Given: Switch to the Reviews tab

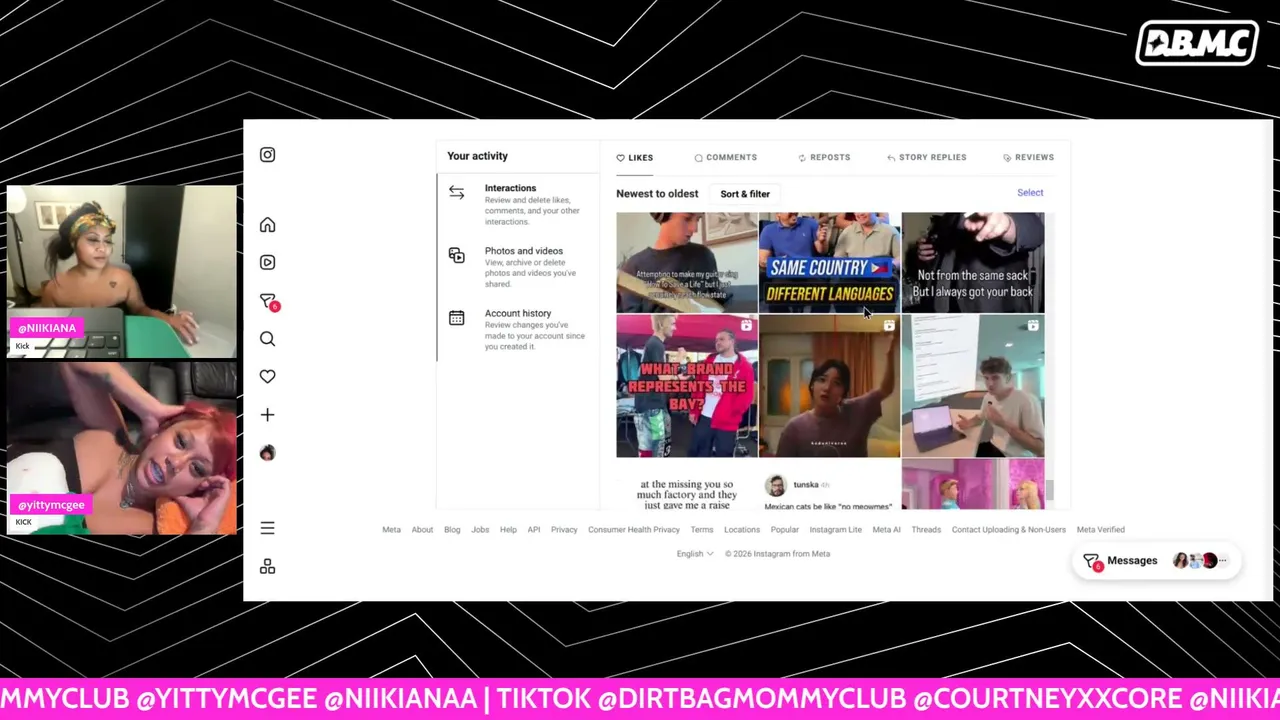Looking at the screenshot, I should [1028, 158].
